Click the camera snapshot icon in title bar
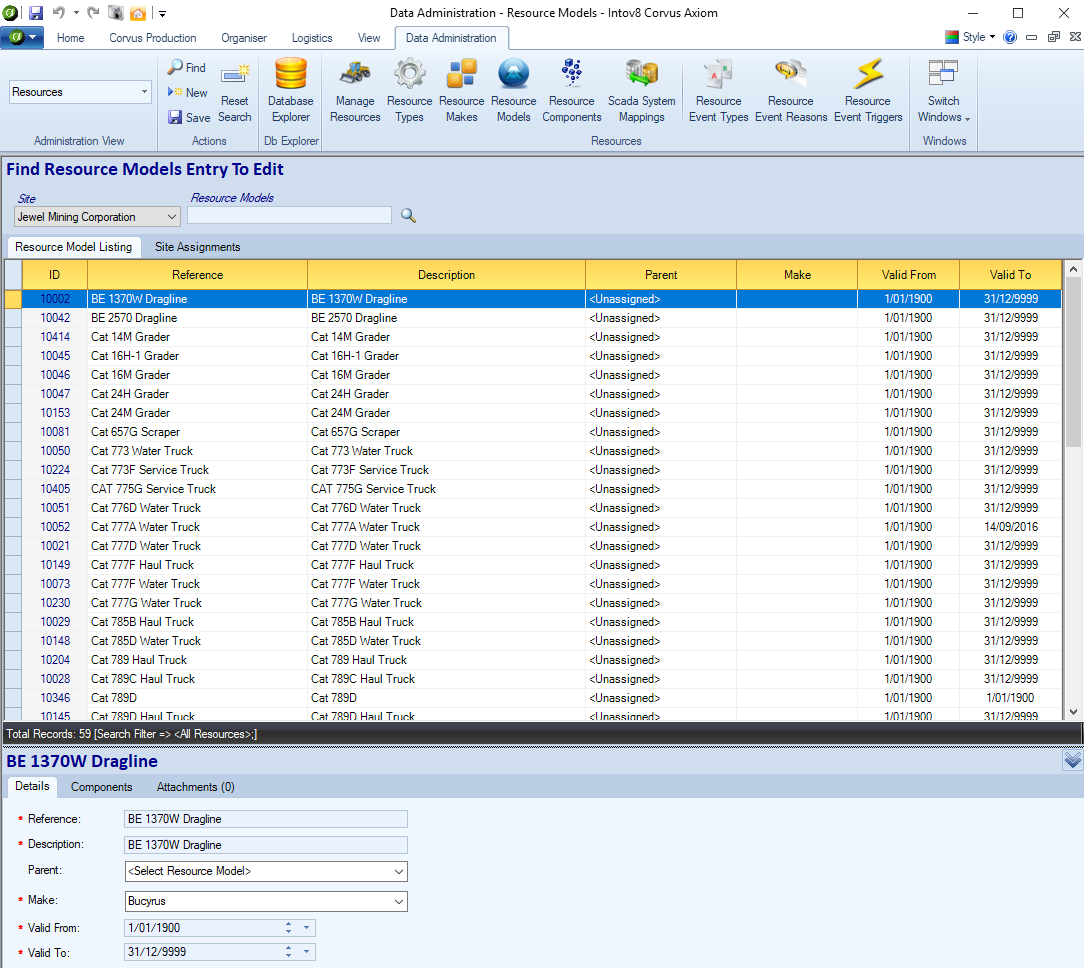1084x968 pixels. point(116,12)
